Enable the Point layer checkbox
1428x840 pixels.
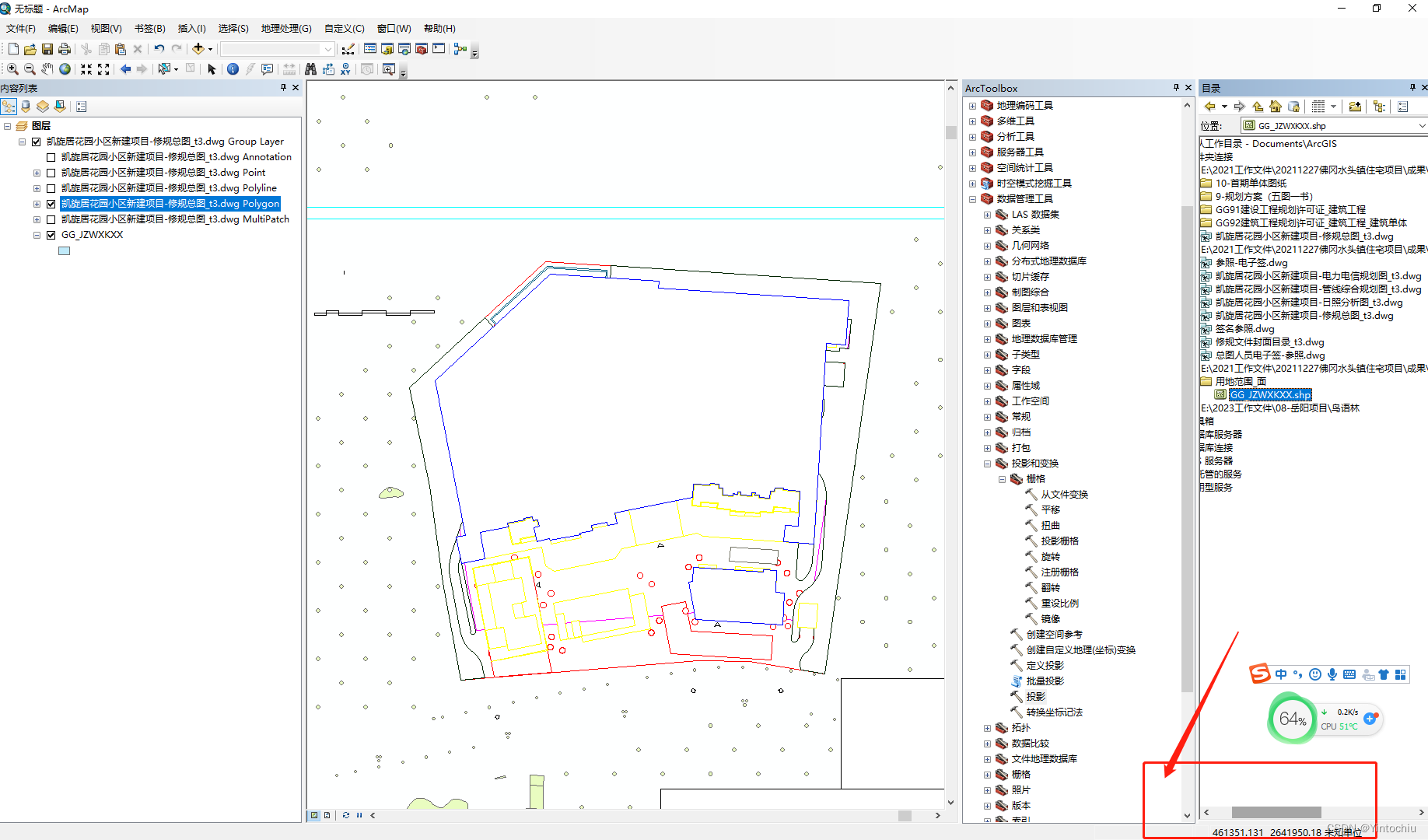[51, 172]
